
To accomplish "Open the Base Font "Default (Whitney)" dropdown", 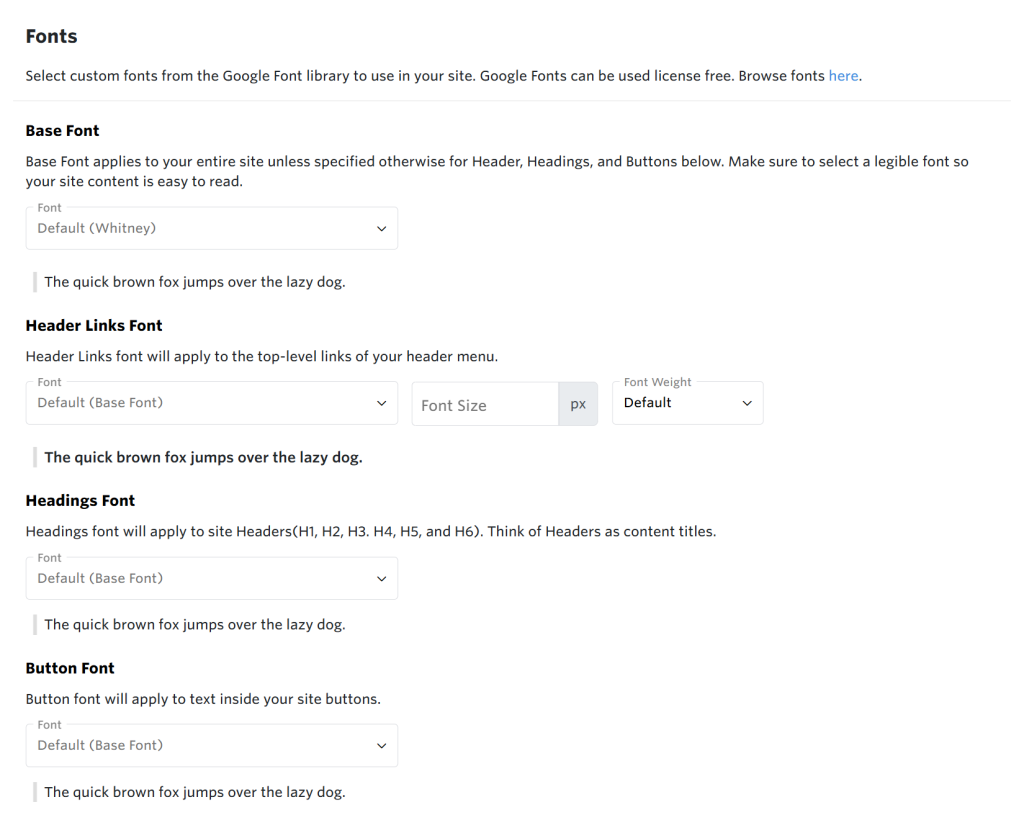I will 200,229.
